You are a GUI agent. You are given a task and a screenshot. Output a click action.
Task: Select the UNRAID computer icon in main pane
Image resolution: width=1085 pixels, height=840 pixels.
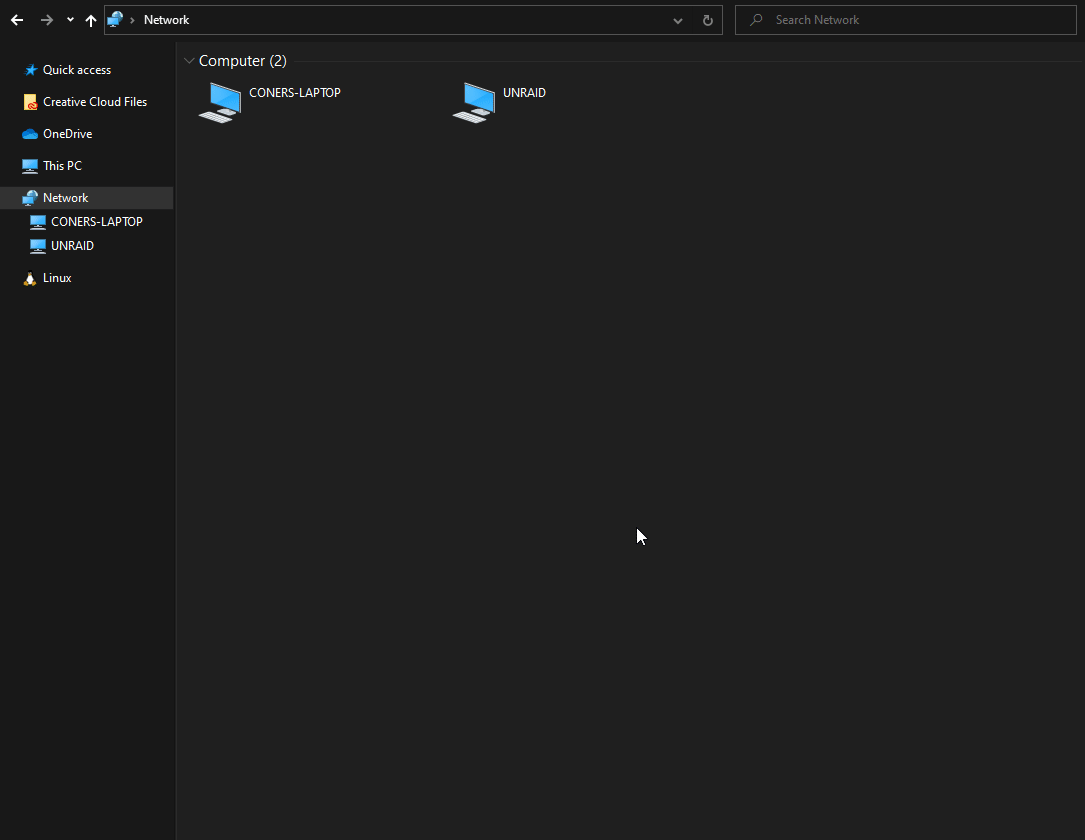(474, 102)
